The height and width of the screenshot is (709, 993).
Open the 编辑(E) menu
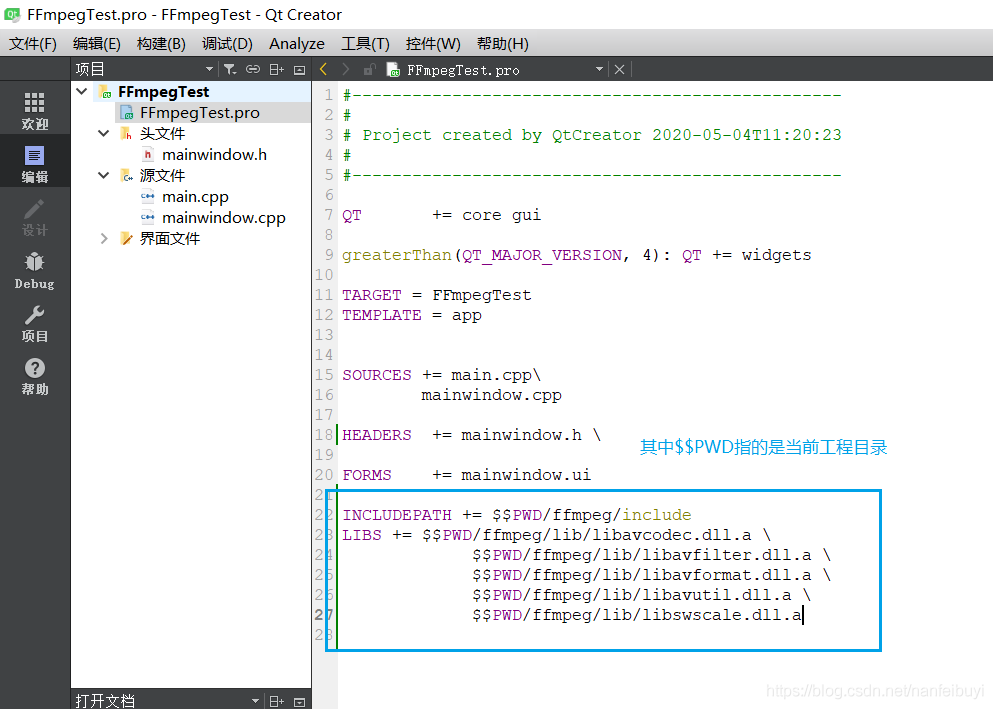[96, 44]
